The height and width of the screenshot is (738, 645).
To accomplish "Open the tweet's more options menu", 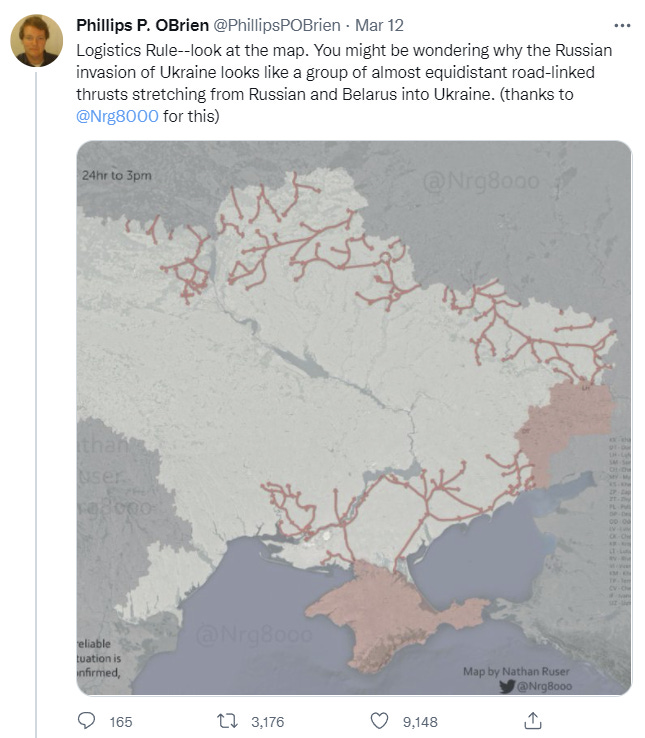I will coord(621,26).
